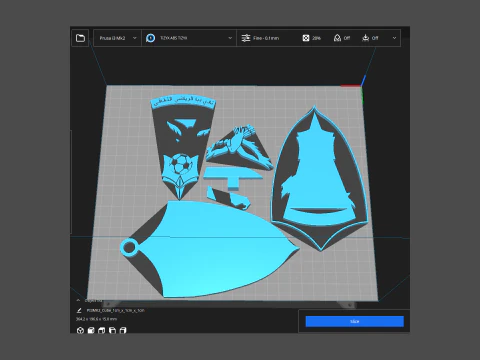Click the support Off icon
Image resolution: width=480 pixels, height=360 pixels.
pos(337,38)
